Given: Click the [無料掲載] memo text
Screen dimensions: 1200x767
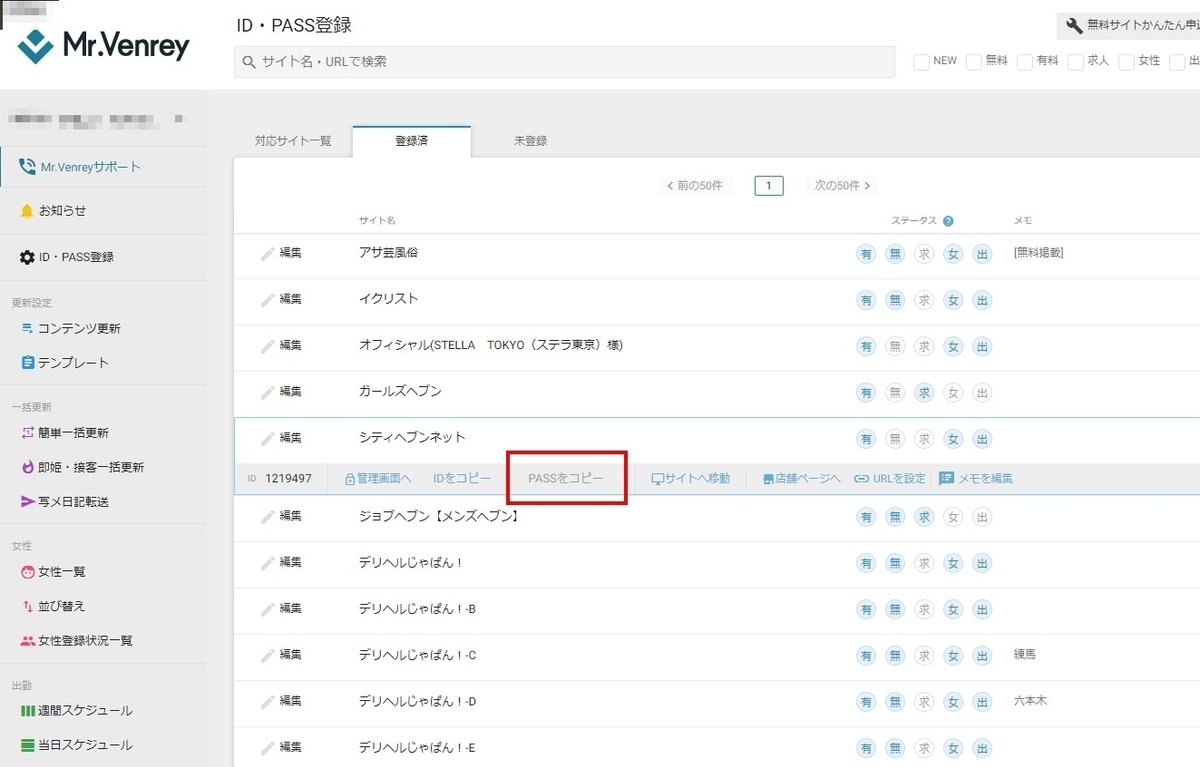Looking at the screenshot, I should (1039, 253).
